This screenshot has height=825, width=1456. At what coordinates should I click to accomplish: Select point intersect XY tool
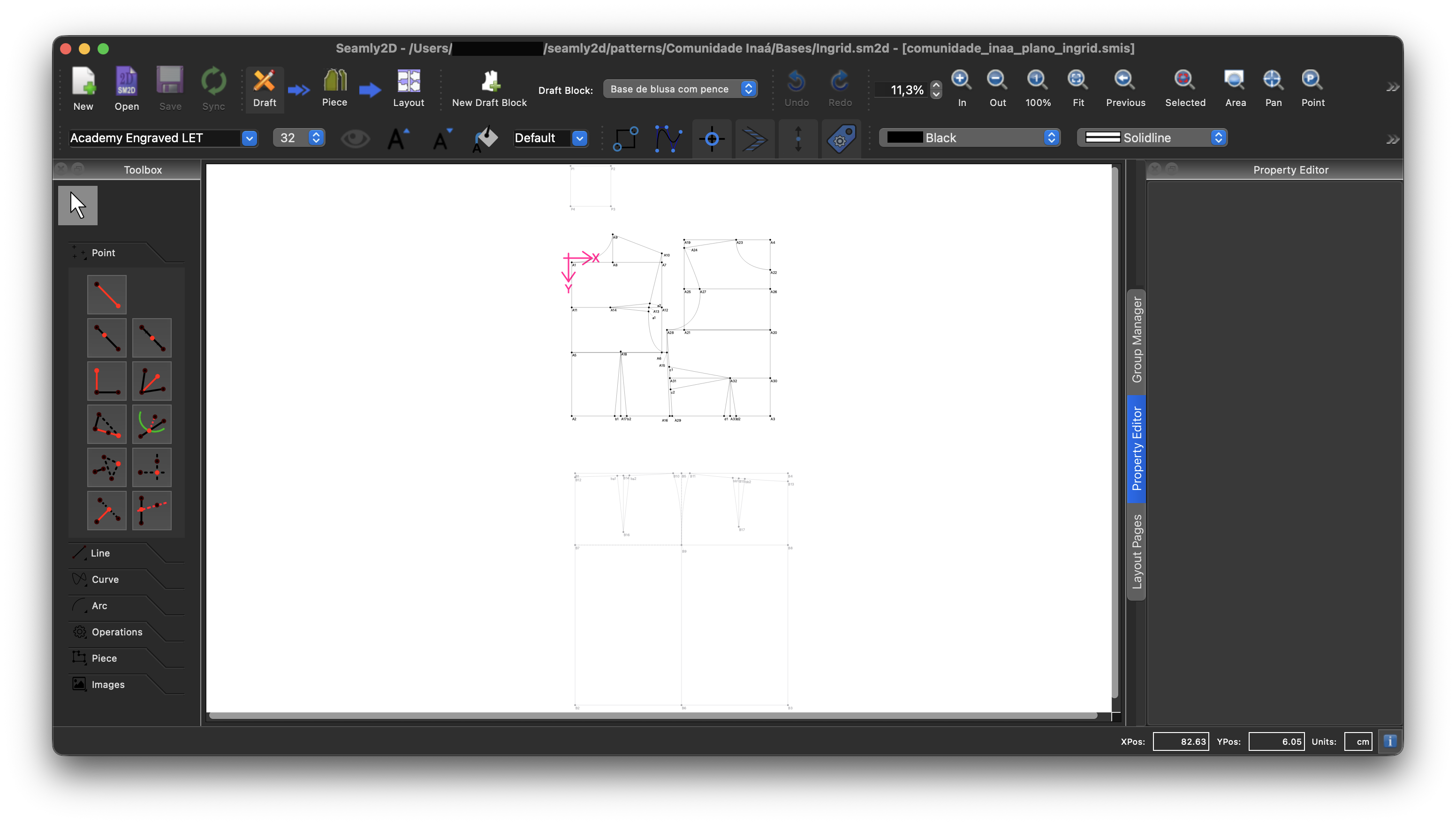(x=152, y=467)
